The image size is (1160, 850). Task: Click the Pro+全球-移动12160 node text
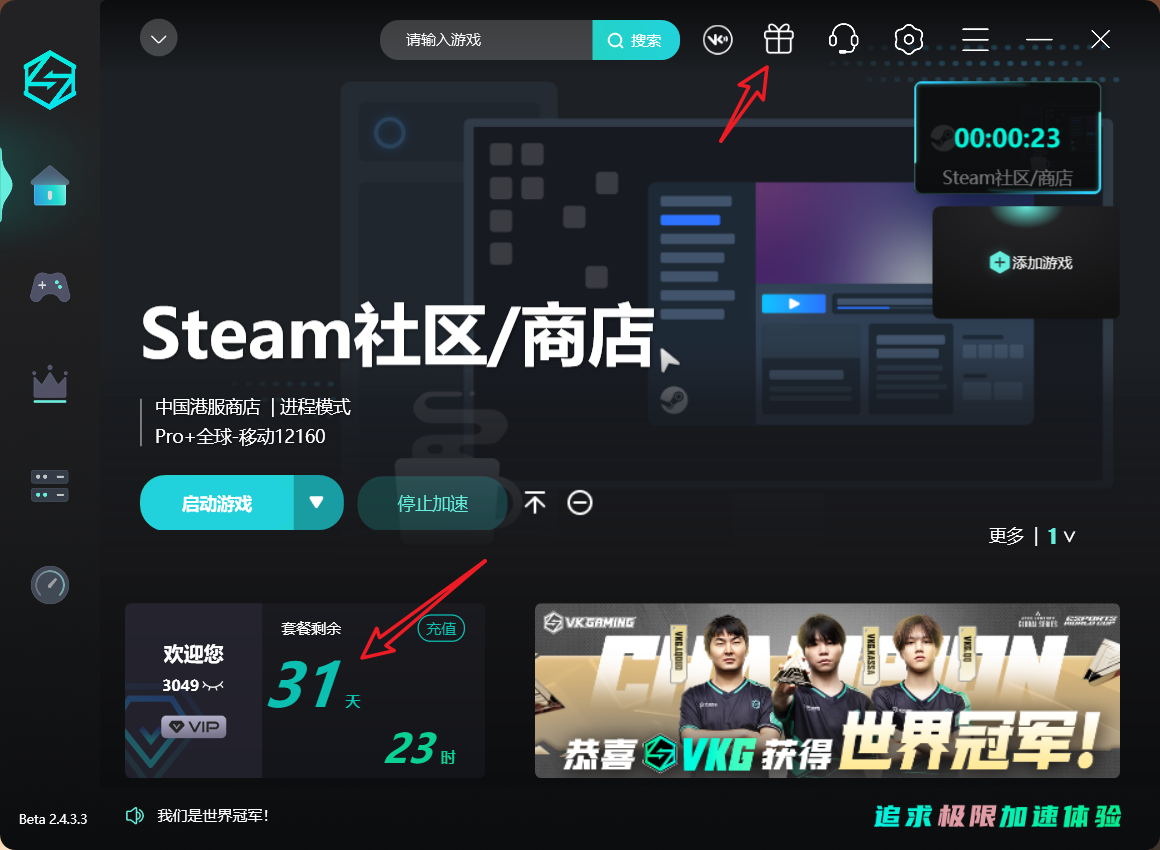point(240,436)
